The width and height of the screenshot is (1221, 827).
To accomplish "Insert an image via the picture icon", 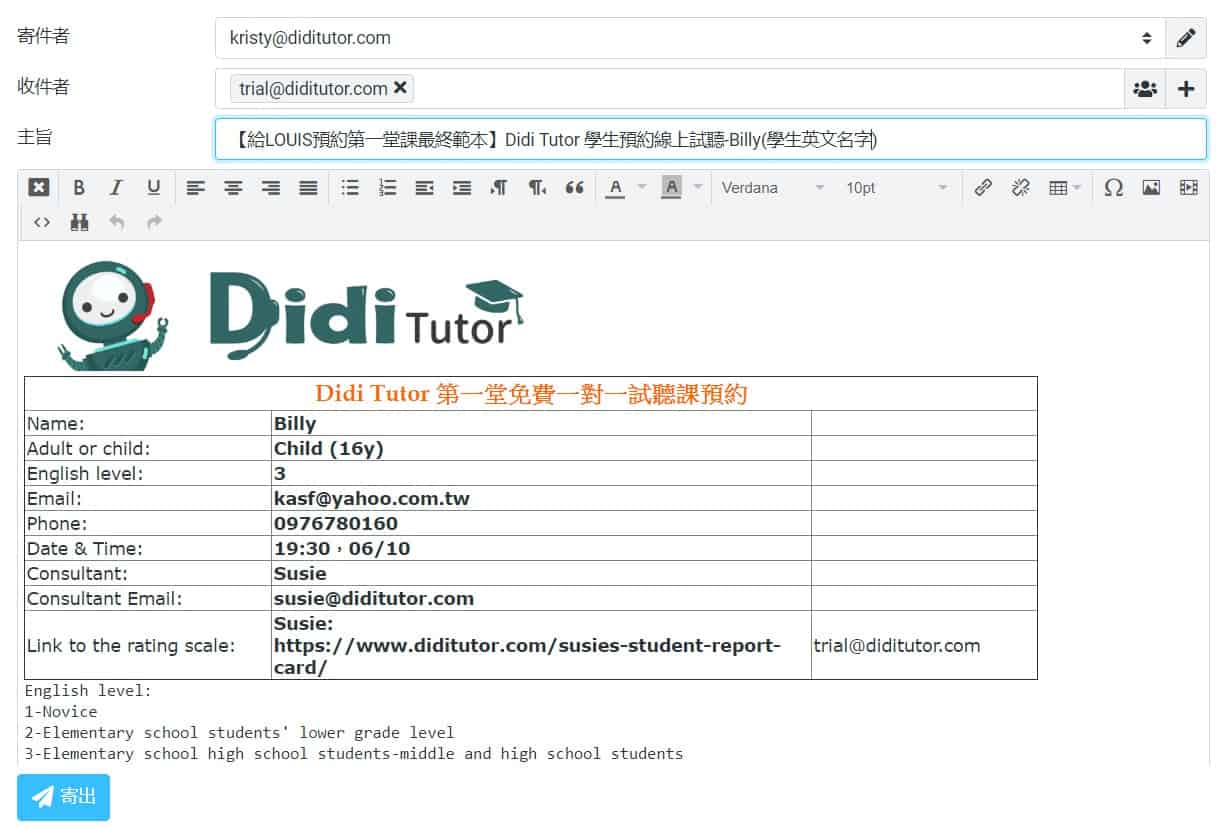I will pyautogui.click(x=1151, y=187).
